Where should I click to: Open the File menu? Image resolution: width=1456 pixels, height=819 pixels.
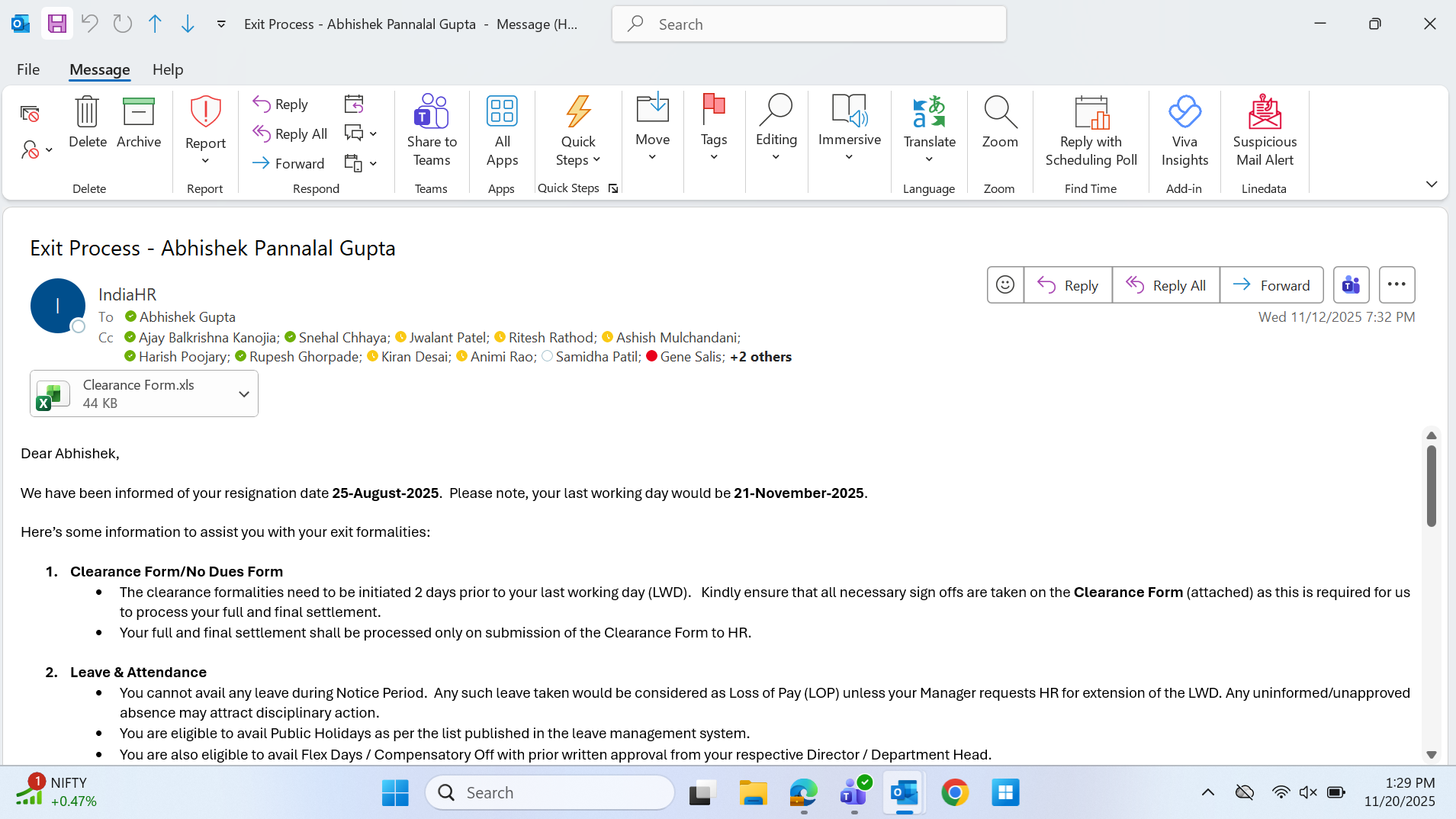point(28,69)
